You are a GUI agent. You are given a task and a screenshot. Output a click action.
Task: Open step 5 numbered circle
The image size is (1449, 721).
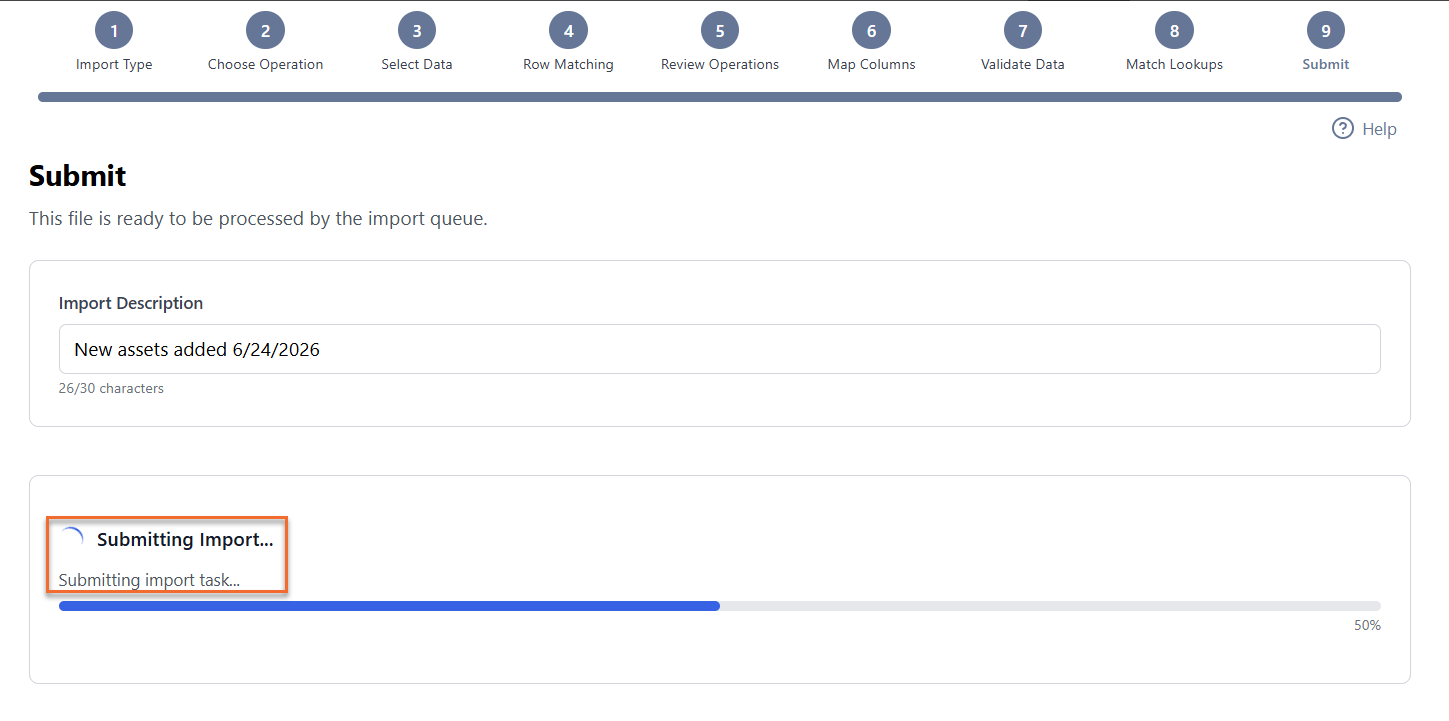point(720,31)
